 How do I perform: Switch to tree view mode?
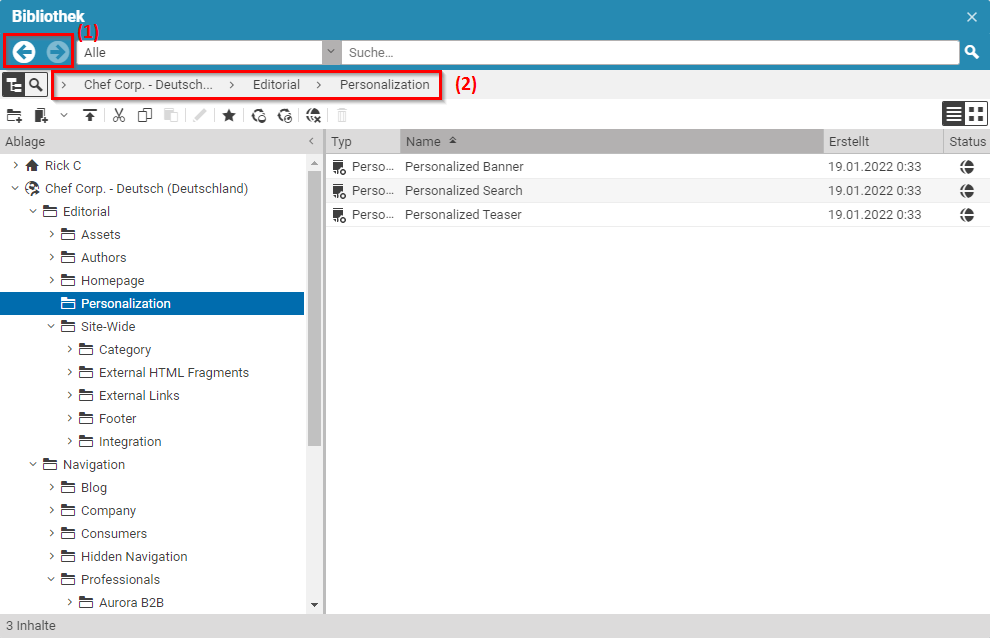[13, 85]
